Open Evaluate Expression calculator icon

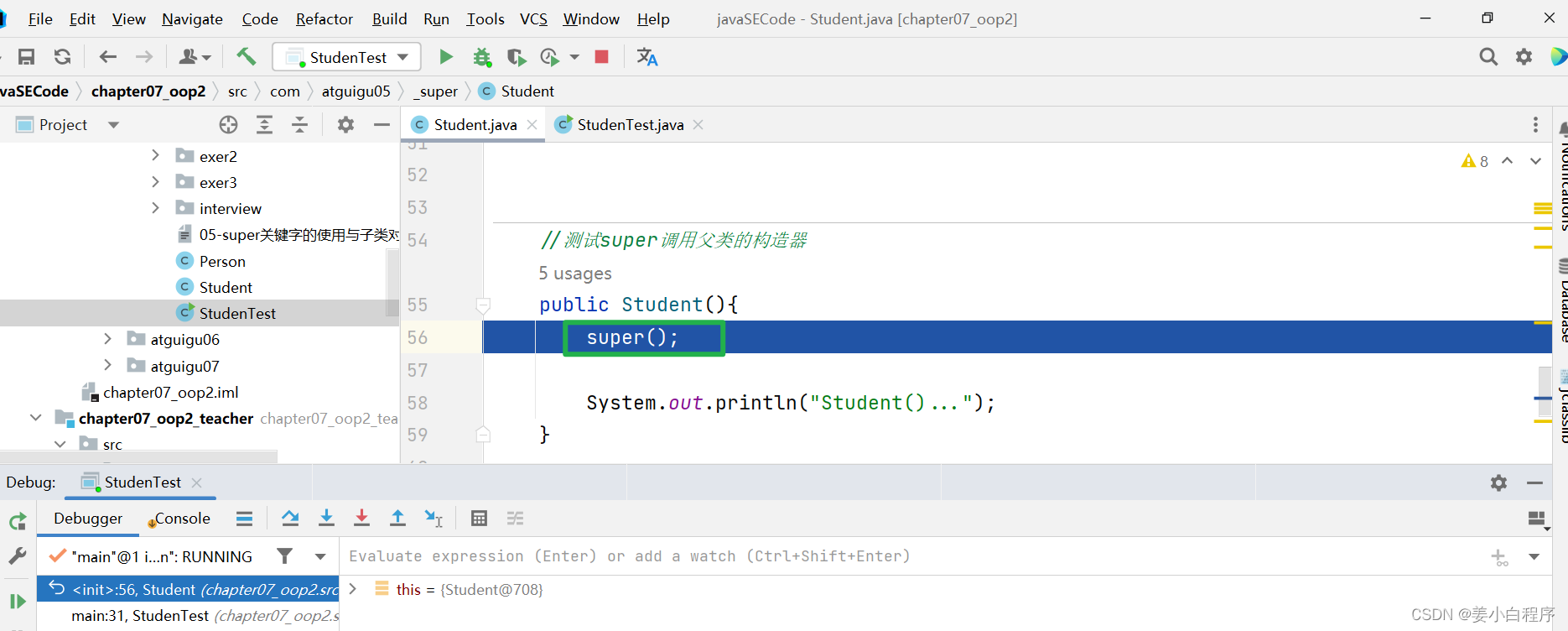pos(479,519)
